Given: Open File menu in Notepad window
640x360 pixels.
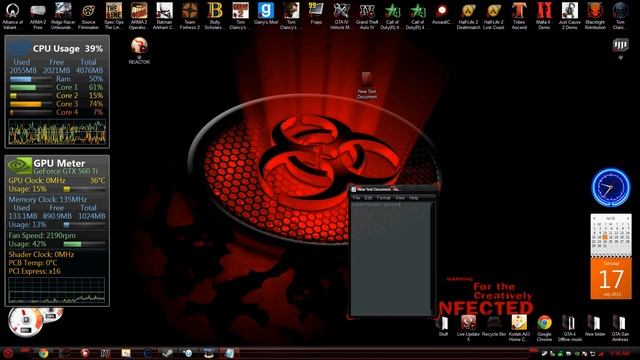Looking at the screenshot, I should pos(356,198).
